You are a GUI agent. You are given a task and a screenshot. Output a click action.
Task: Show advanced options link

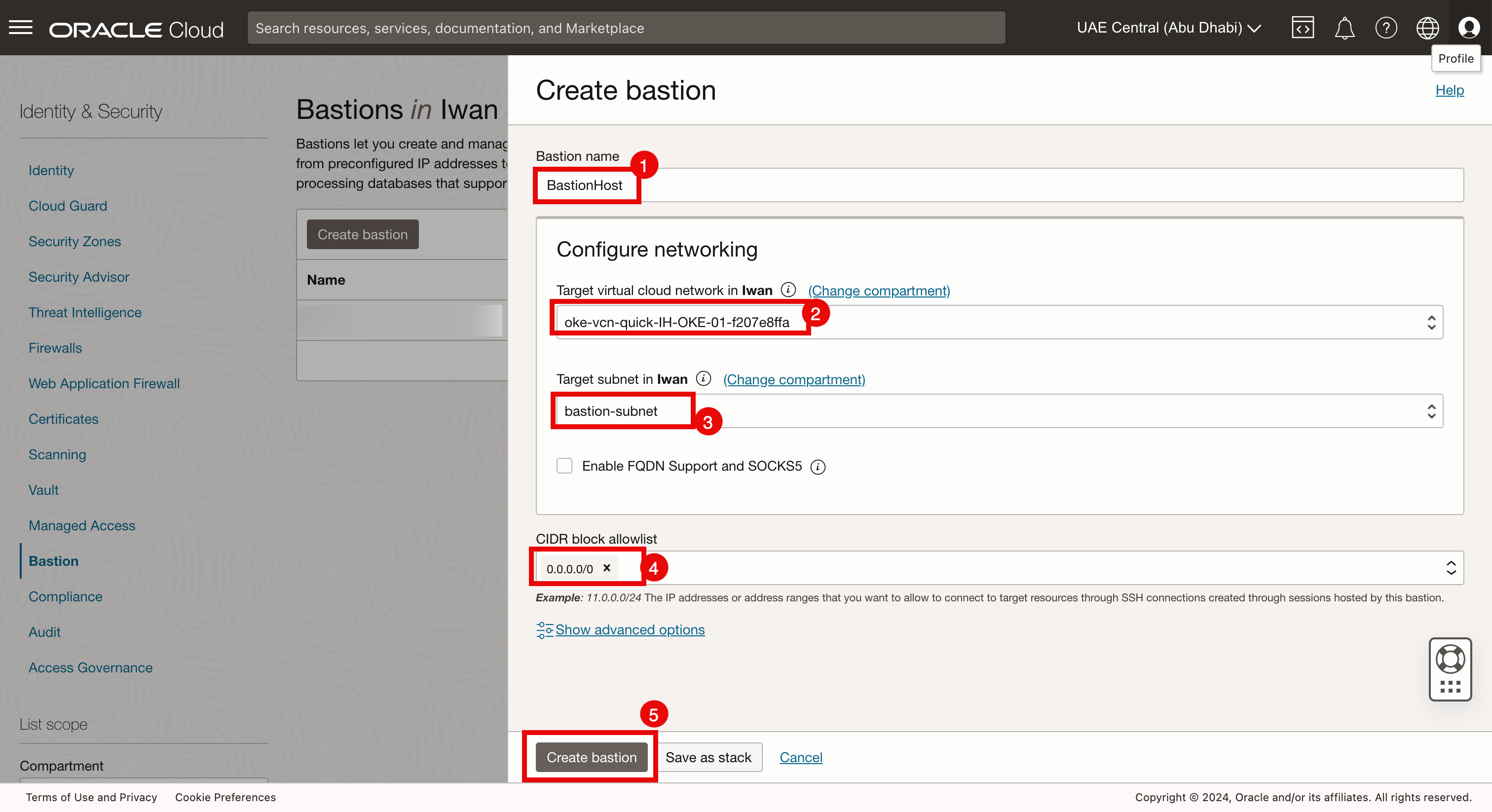[x=630, y=629]
